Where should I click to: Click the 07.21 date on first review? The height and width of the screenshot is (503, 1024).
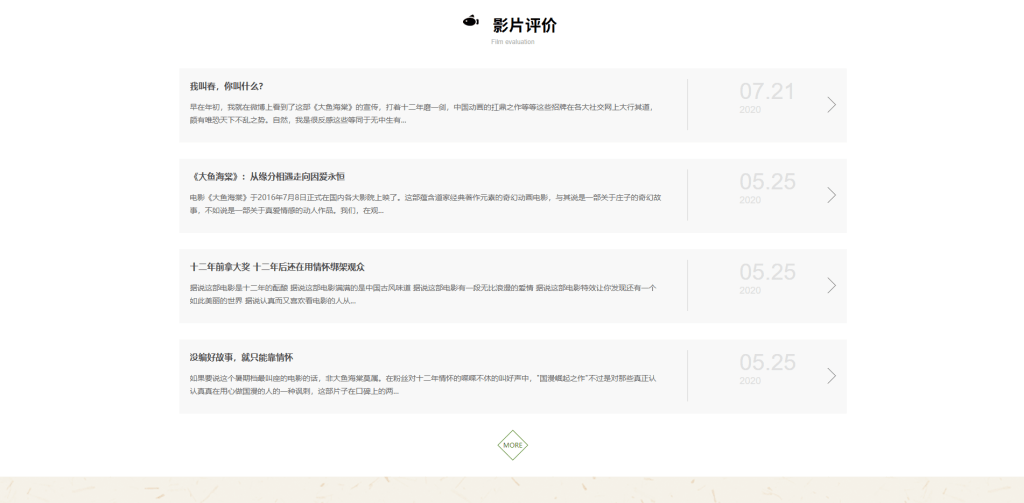(767, 91)
